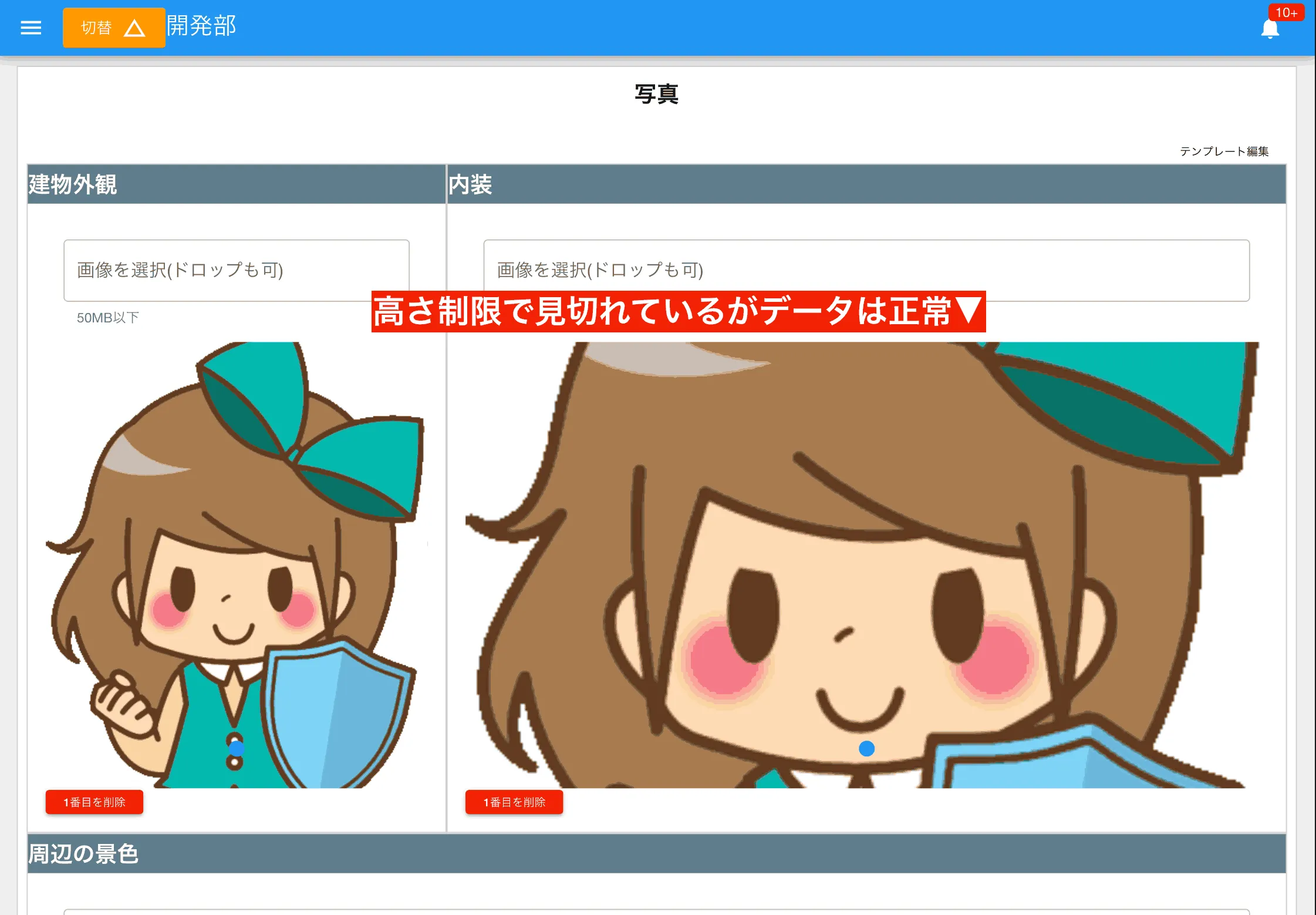Select the 開発部 title in the header

[201, 26]
